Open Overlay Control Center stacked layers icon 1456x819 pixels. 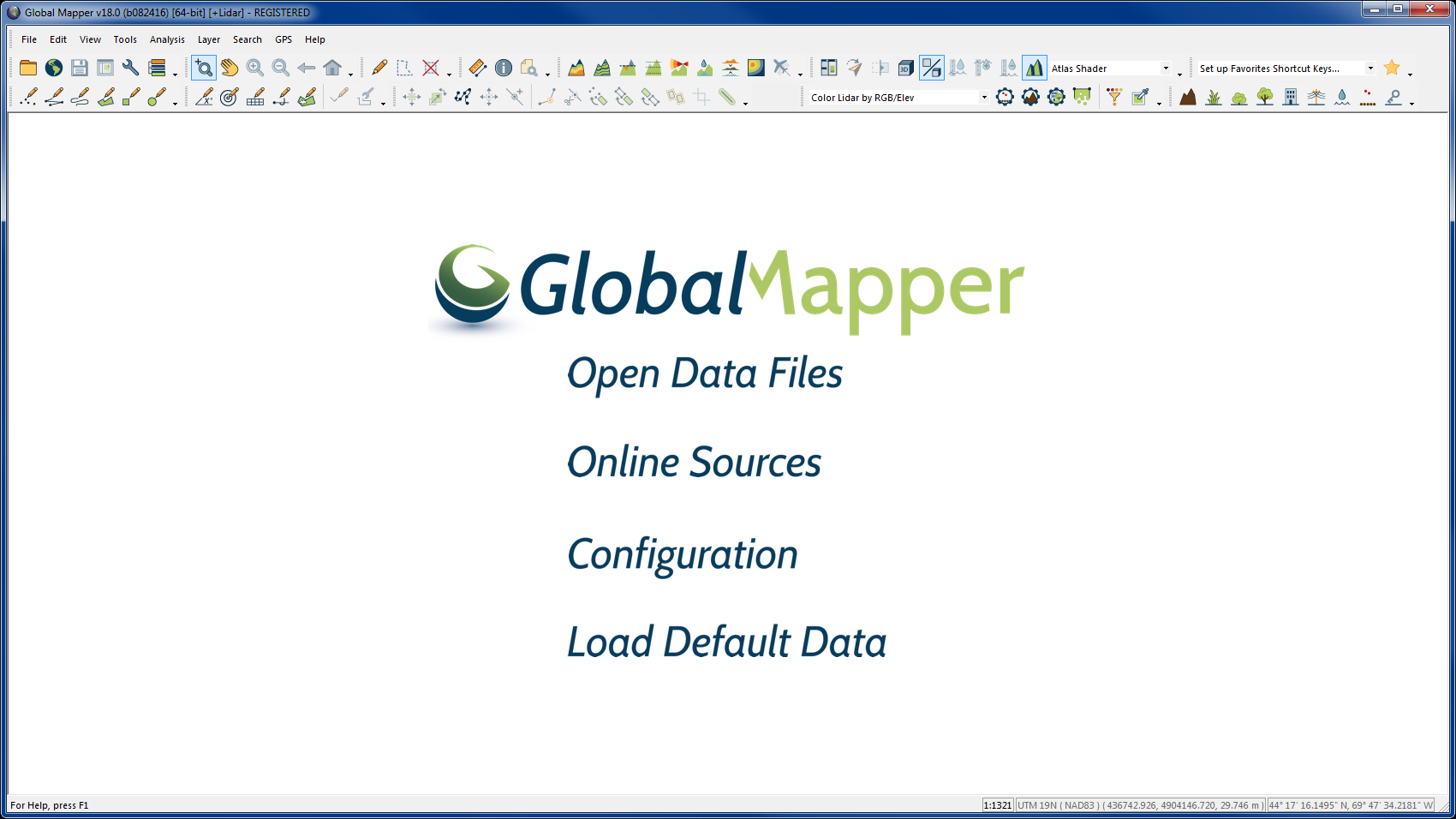(x=157, y=68)
